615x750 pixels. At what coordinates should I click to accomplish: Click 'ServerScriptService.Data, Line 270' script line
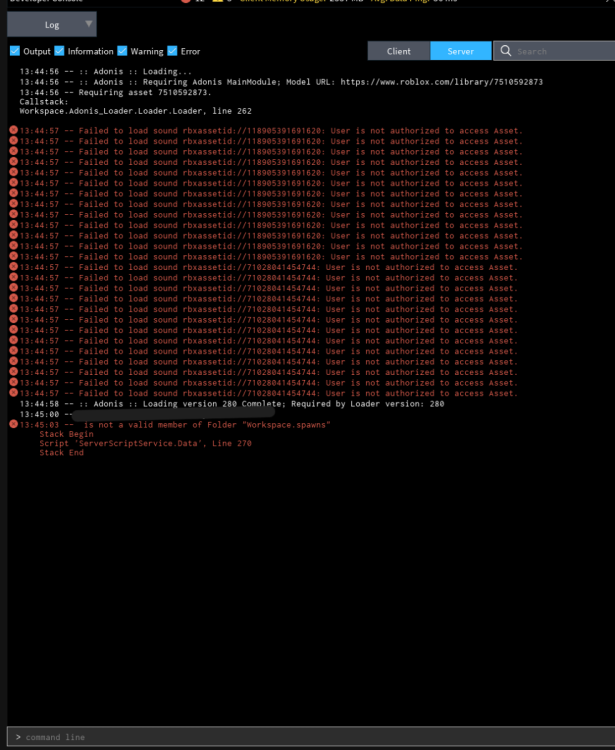tap(145, 443)
